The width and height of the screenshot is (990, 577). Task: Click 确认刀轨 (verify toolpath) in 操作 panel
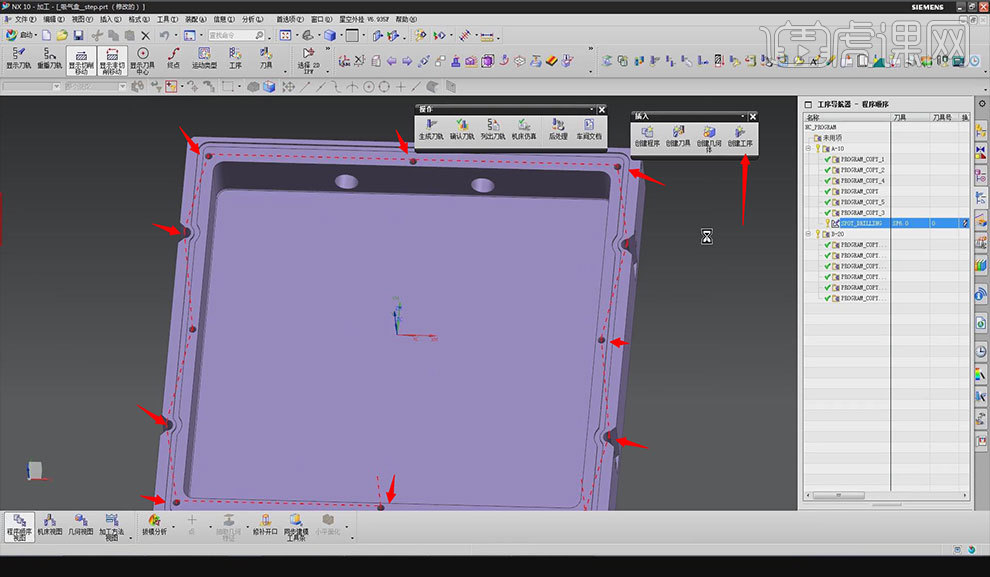[462, 129]
